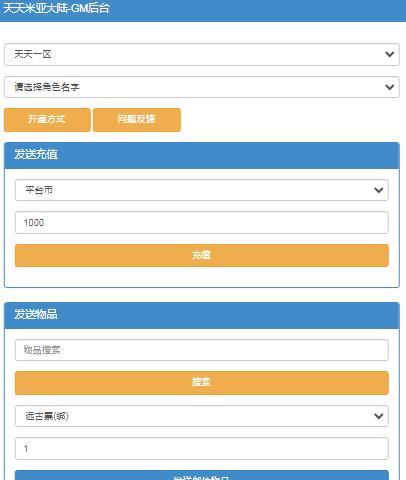
Task: Click the orange 搜索 search button
Action: pos(202,382)
